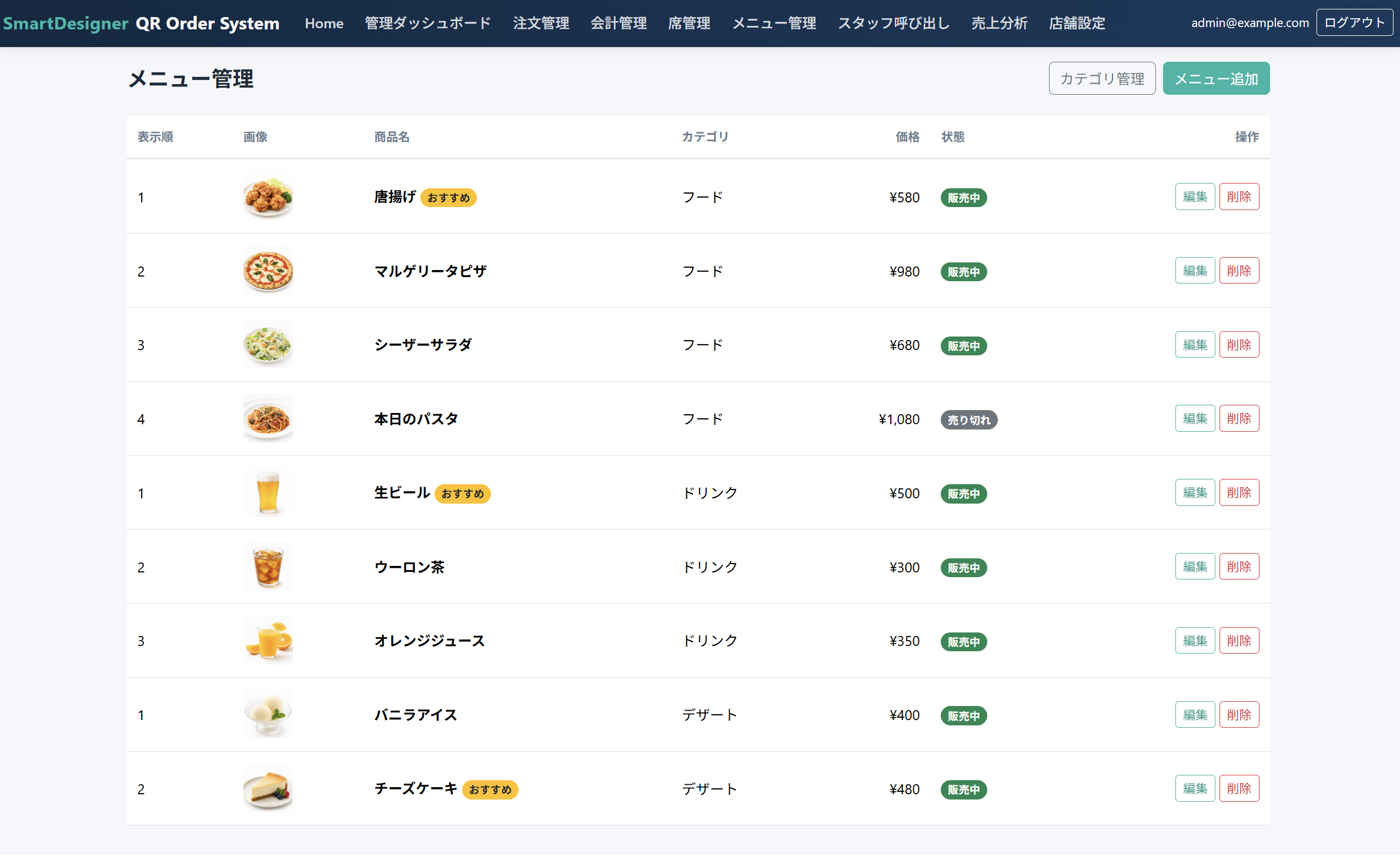
Task: Click the マルゲリータピザ pizza thumbnail
Action: pos(268,271)
